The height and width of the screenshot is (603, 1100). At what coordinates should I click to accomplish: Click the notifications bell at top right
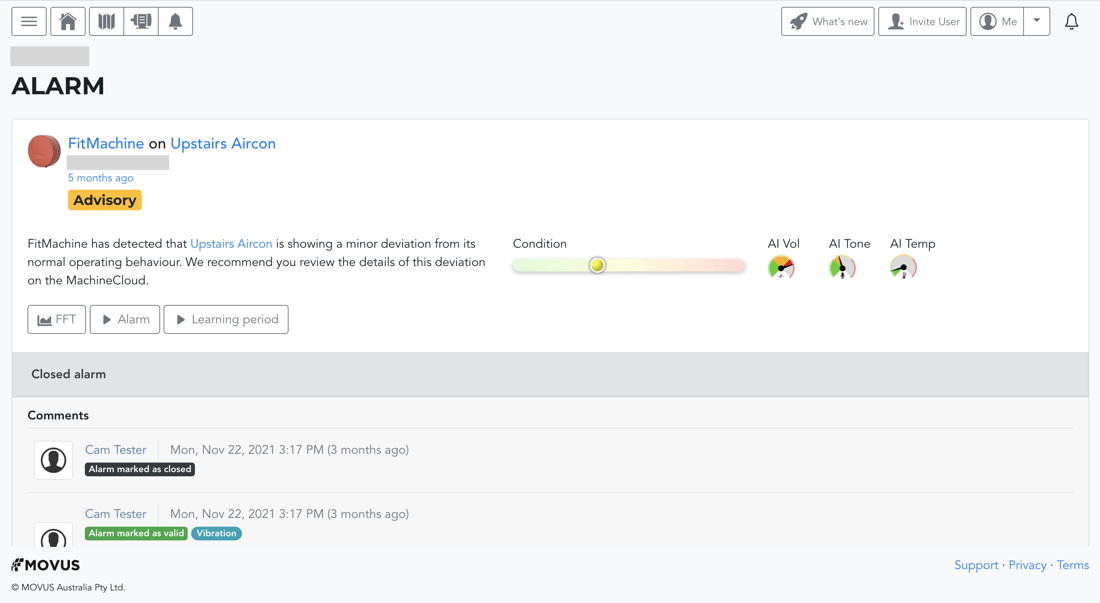[1071, 21]
